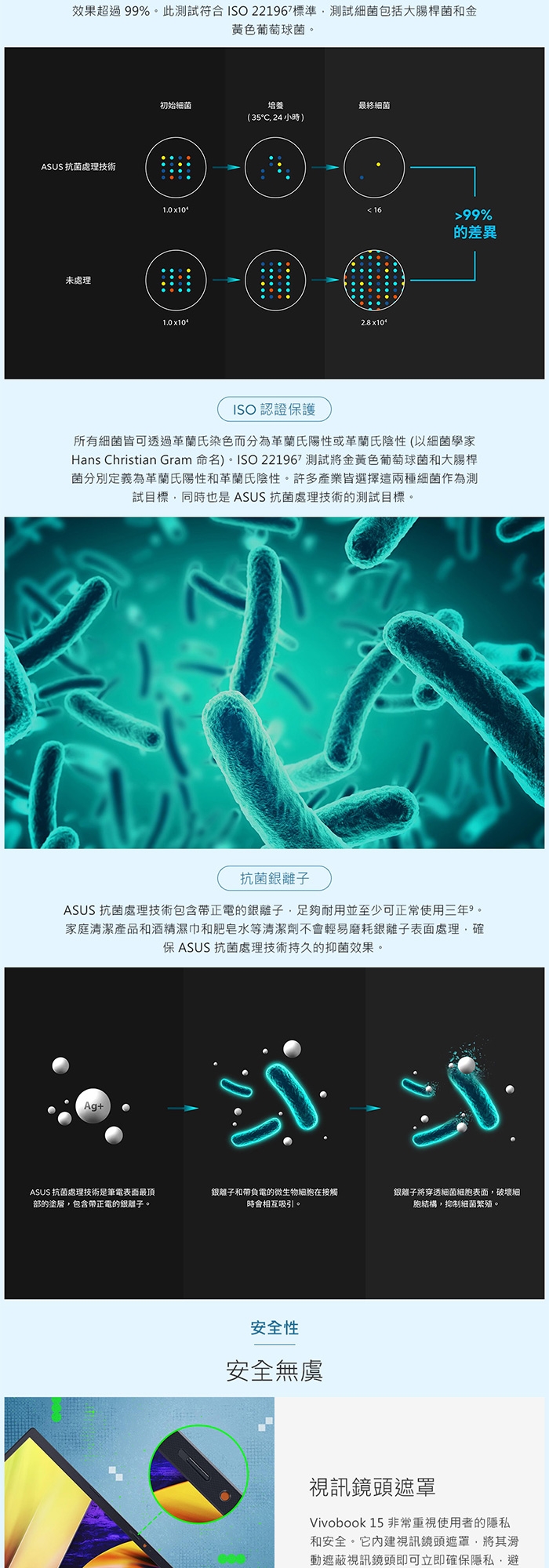Click the untreated initial bacteria circle above 1.0x10⁴
The width and height of the screenshot is (549, 1568).
(x=176, y=280)
